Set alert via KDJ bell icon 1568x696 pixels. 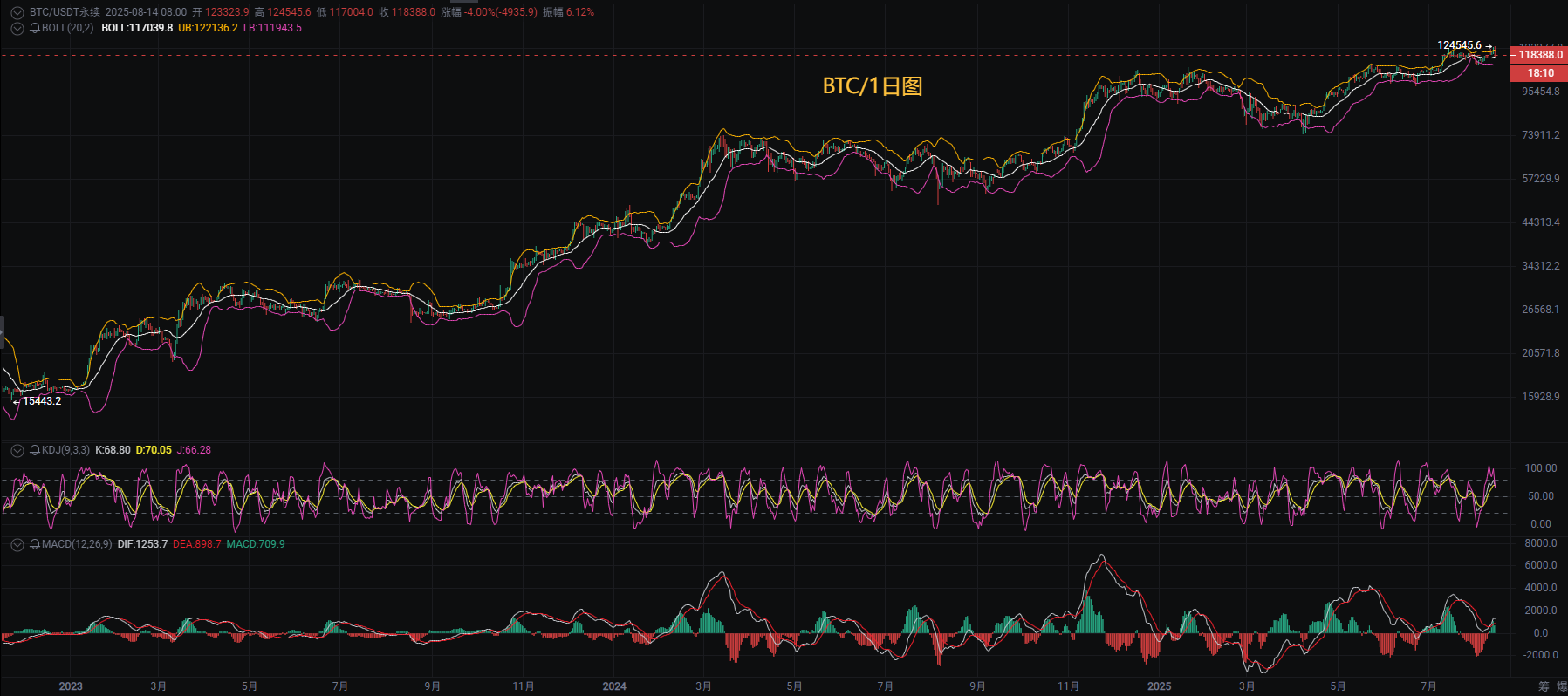point(35,450)
